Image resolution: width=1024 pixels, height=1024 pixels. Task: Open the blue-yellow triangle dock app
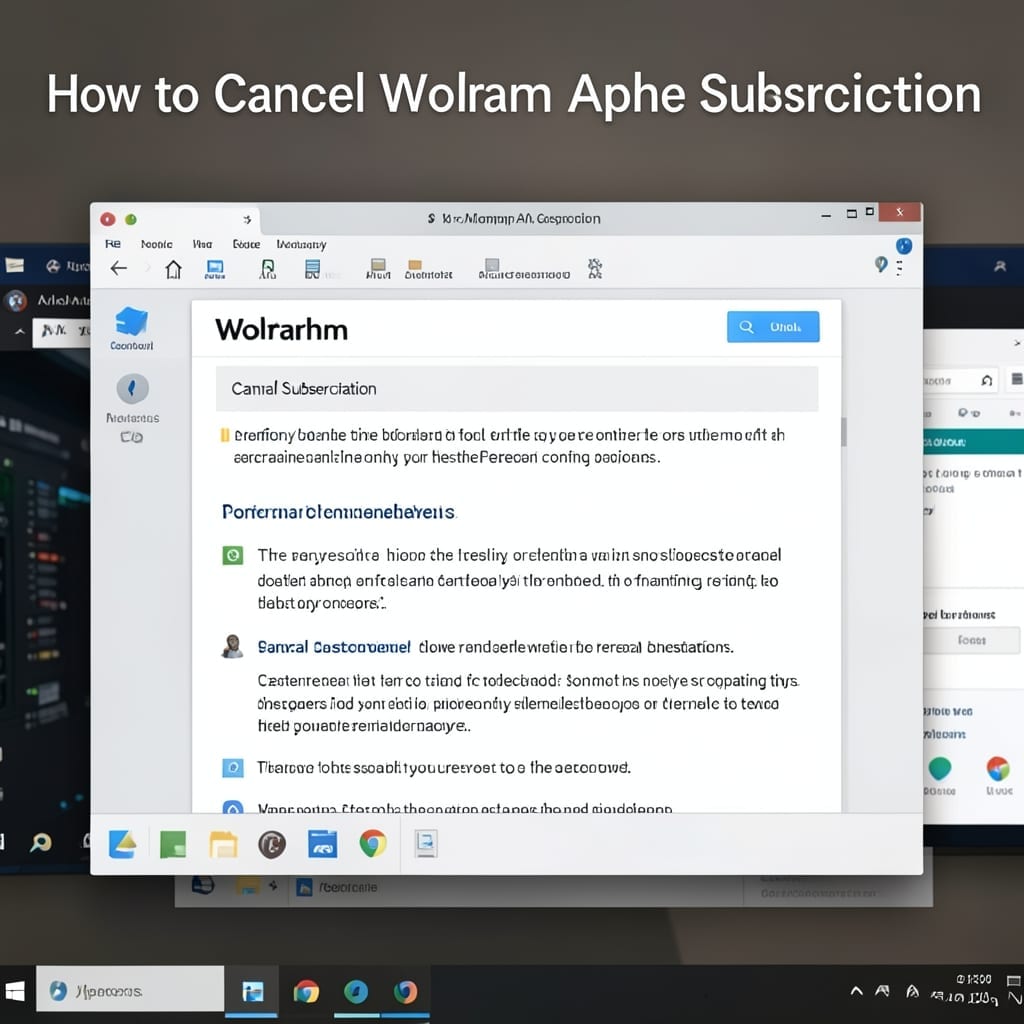click(x=123, y=844)
